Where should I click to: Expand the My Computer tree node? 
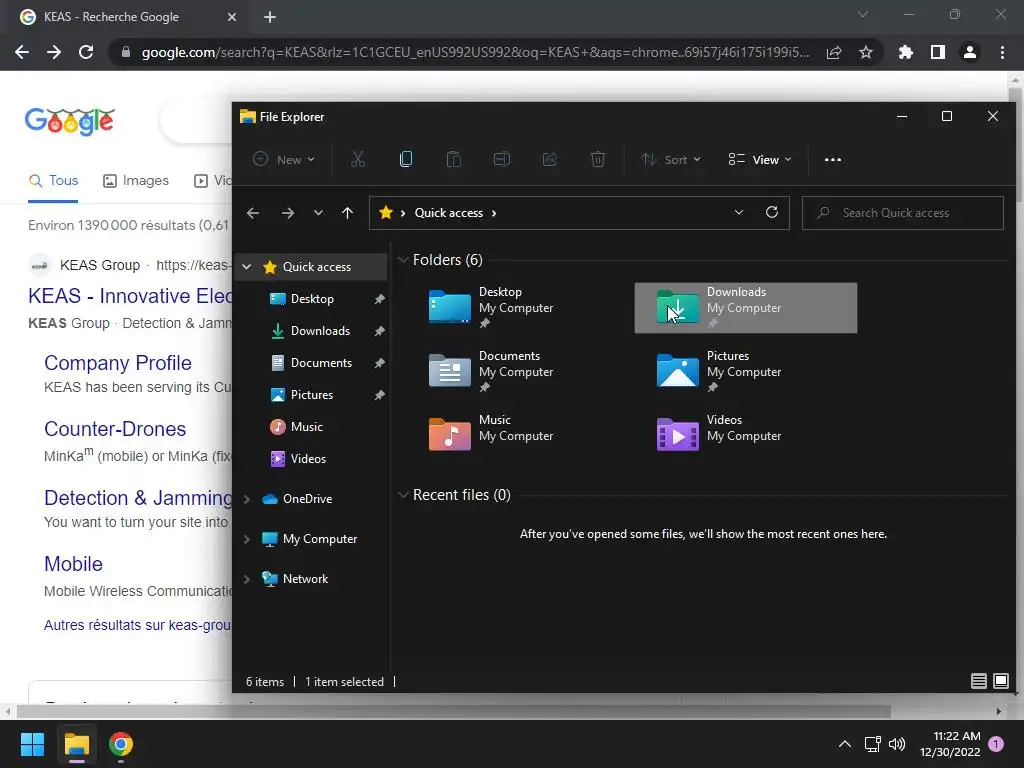pos(247,539)
